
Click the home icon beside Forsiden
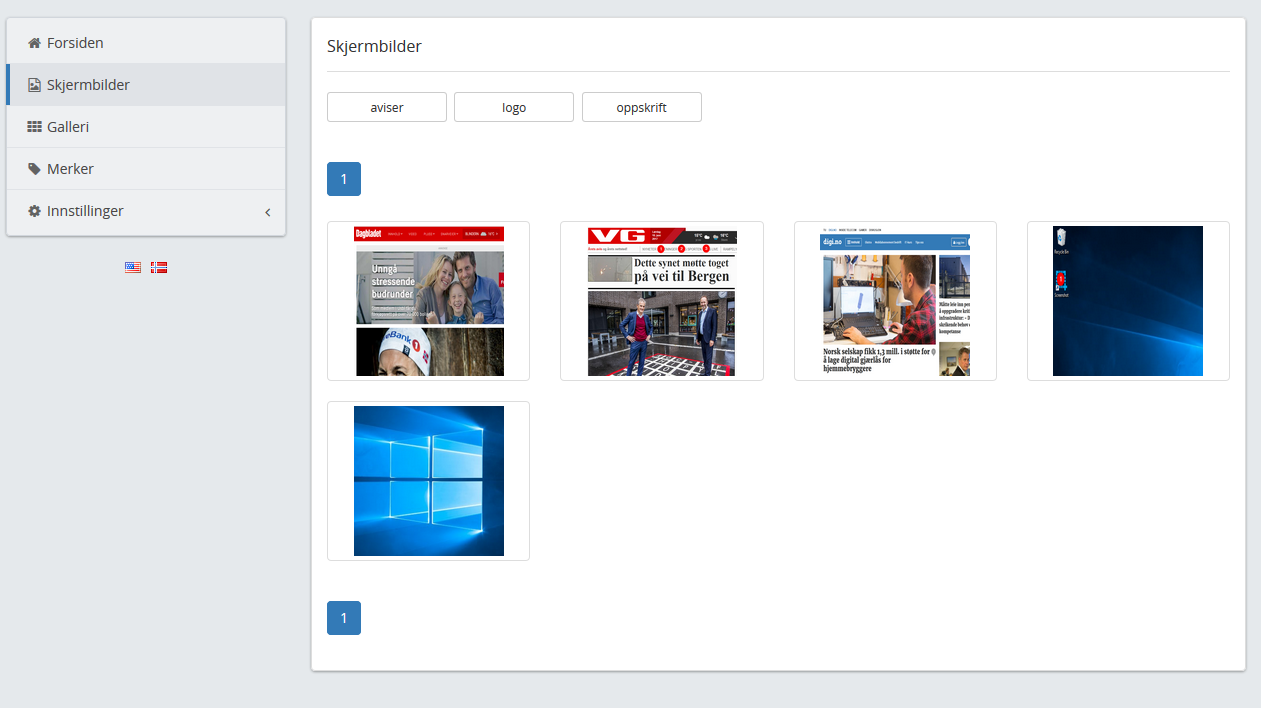pyautogui.click(x=34, y=43)
